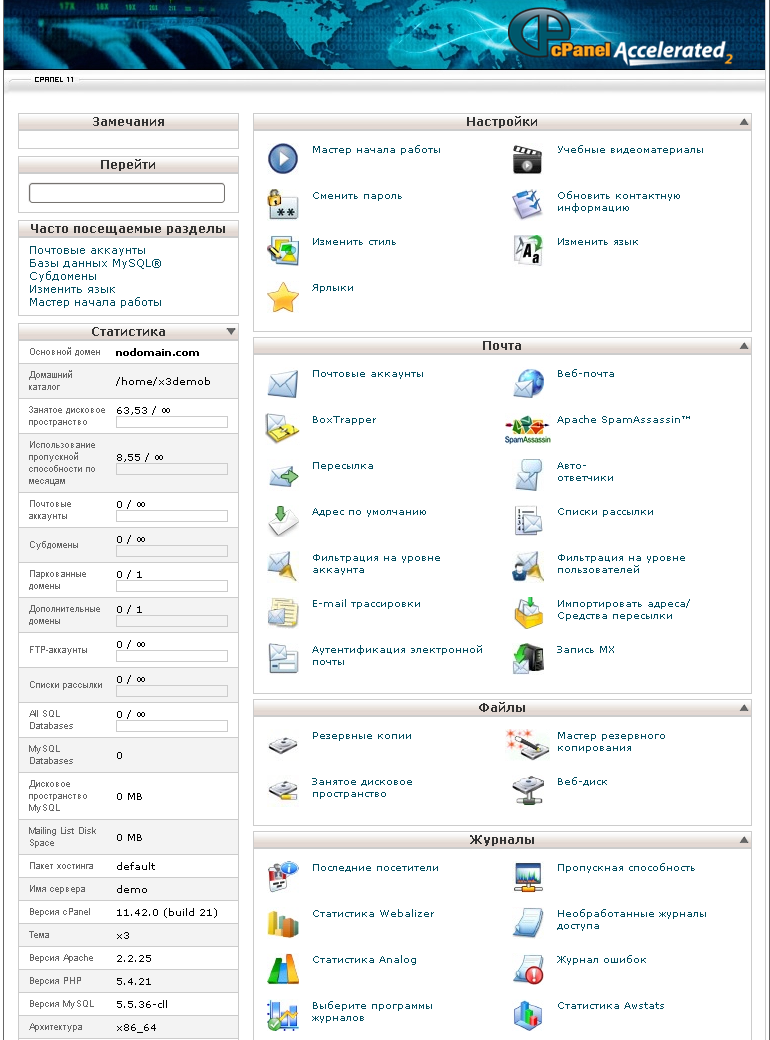
Task: Click the bandwidth usage progress bar
Action: click(x=172, y=469)
